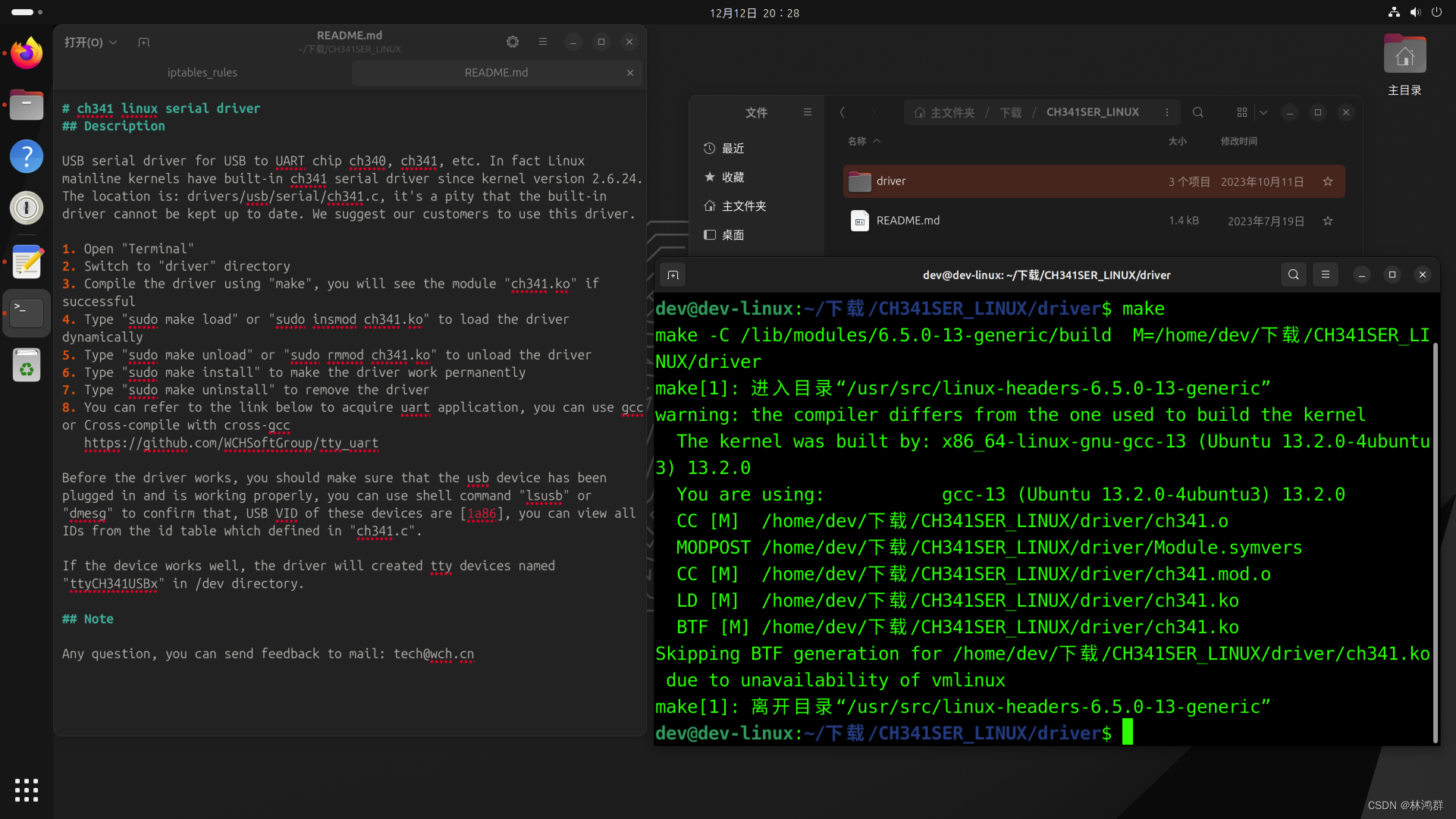
Task: Show Applications grid
Action: click(27, 789)
